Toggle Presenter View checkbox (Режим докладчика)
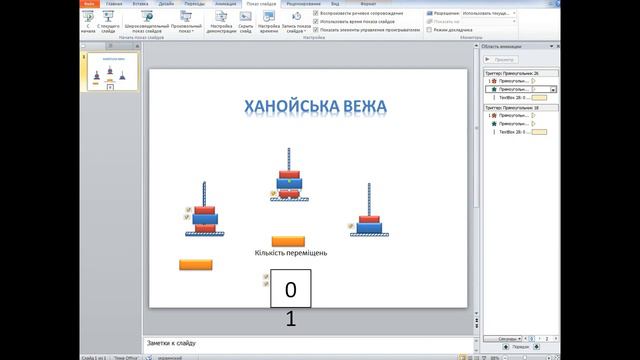 (429, 30)
